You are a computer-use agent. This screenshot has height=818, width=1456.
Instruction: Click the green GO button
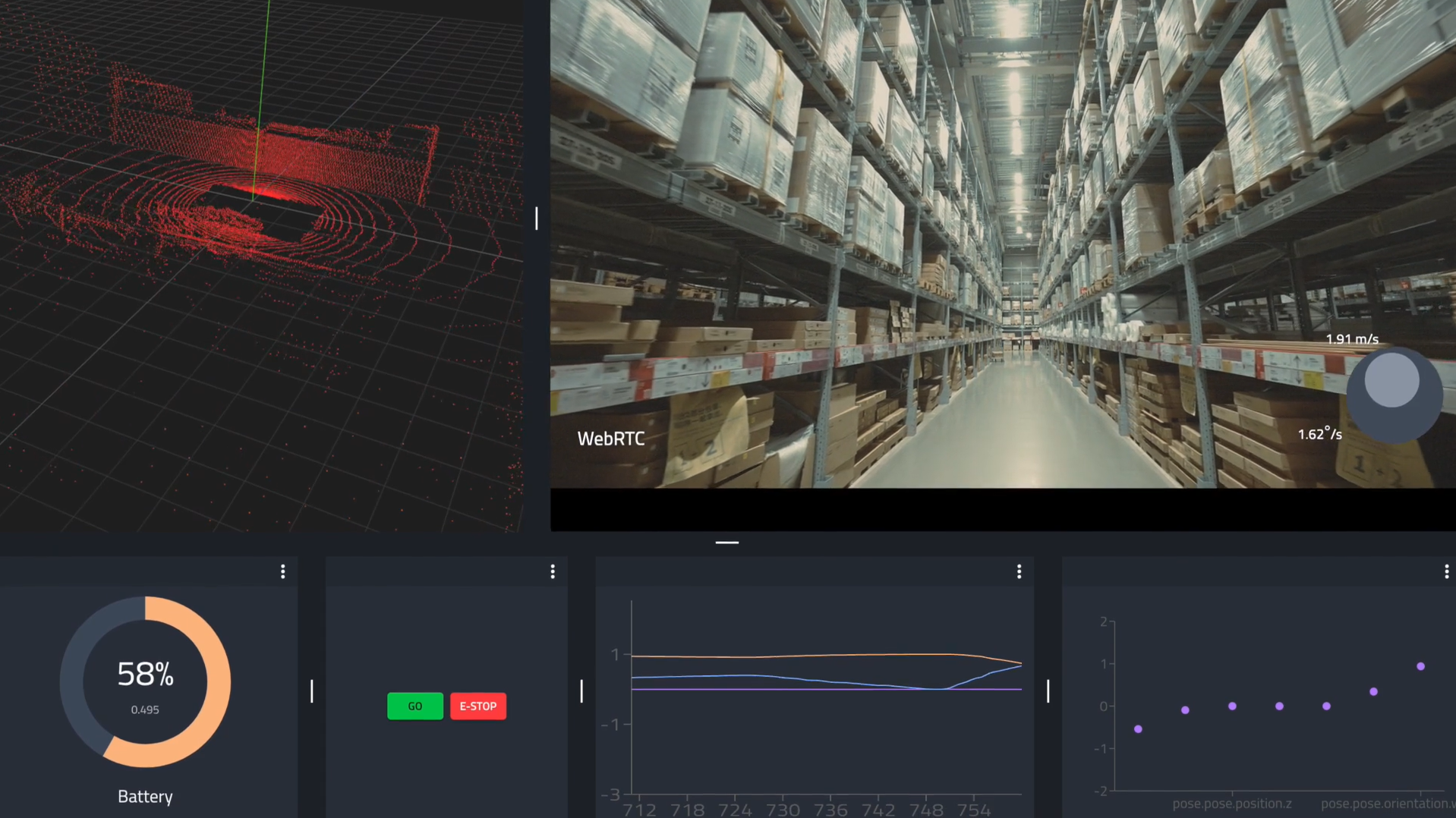[x=415, y=706]
